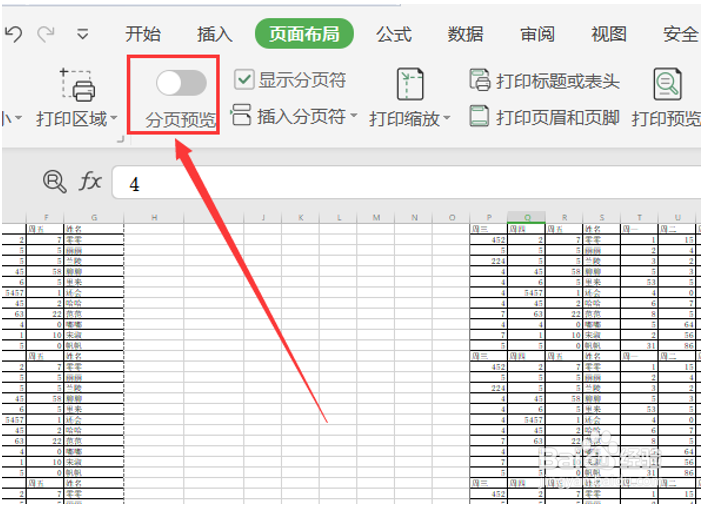The image size is (702, 505).
Task: Select column J header
Action: (263, 218)
